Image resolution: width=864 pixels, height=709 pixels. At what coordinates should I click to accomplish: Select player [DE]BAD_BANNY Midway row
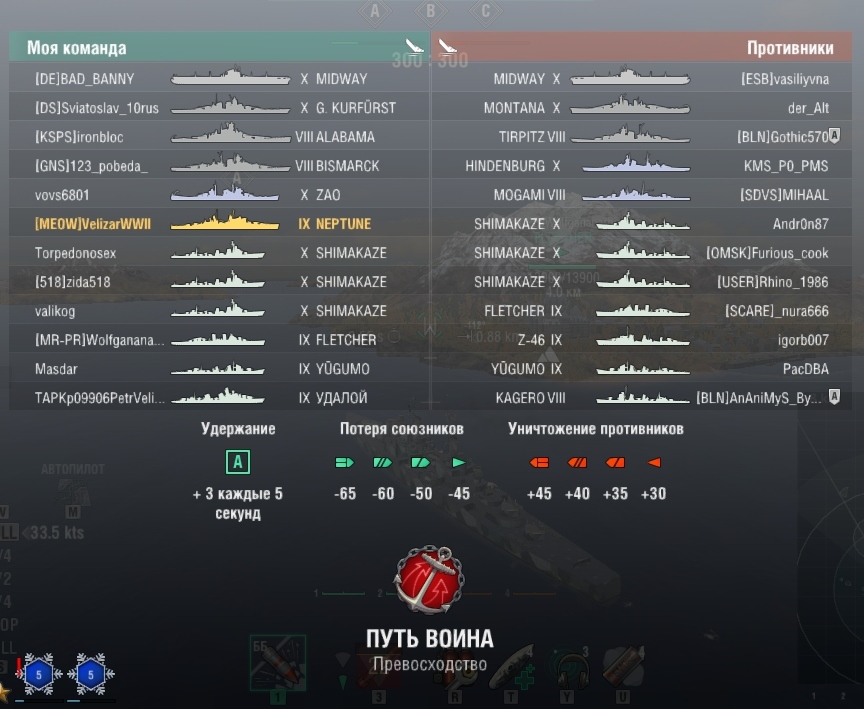[x=219, y=78]
